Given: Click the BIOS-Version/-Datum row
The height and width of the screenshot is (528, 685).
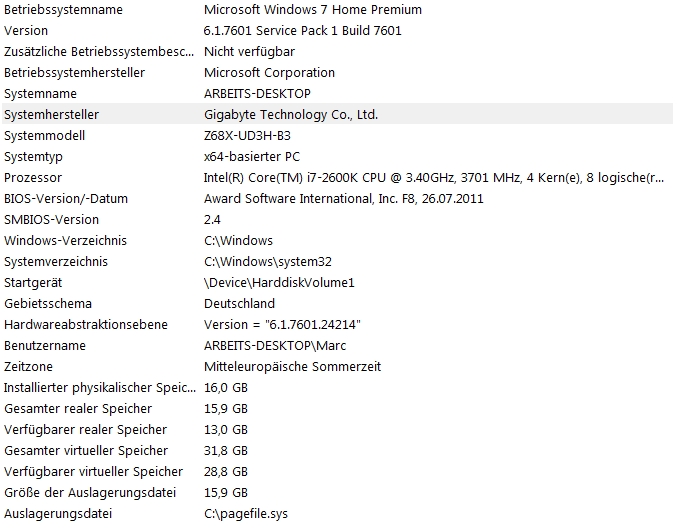Looking at the screenshot, I should pos(337,198).
